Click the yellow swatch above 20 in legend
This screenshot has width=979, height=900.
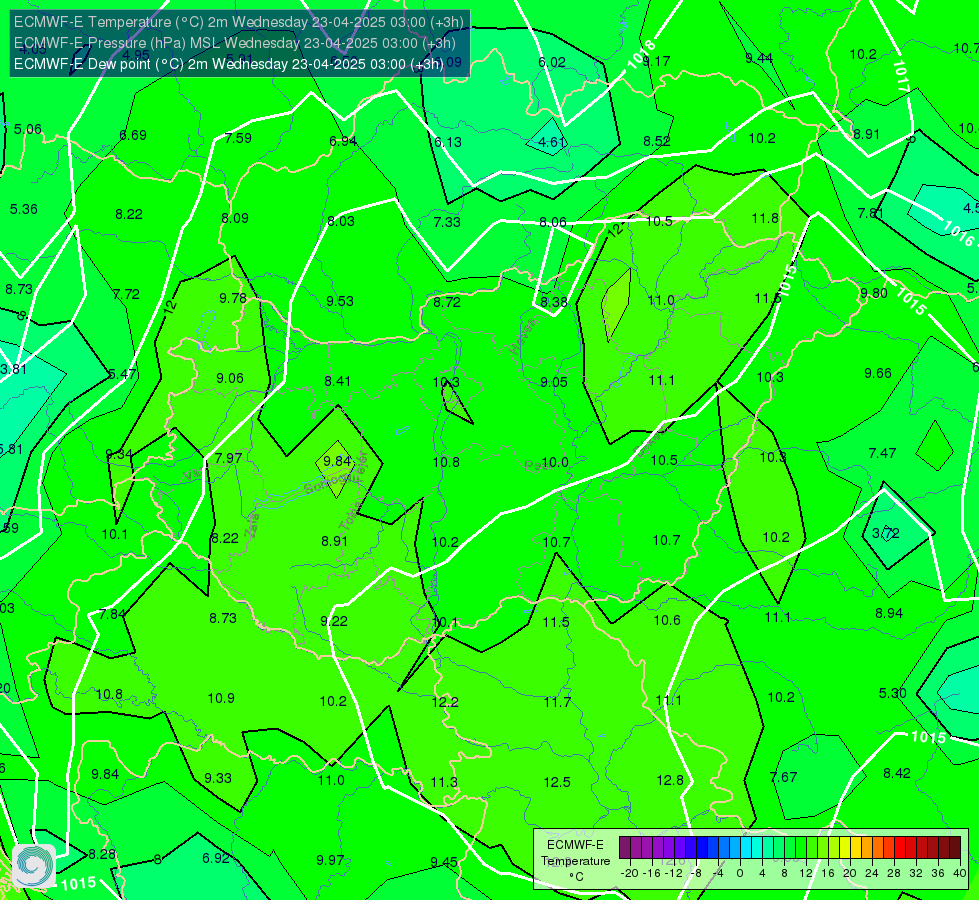coord(845,848)
